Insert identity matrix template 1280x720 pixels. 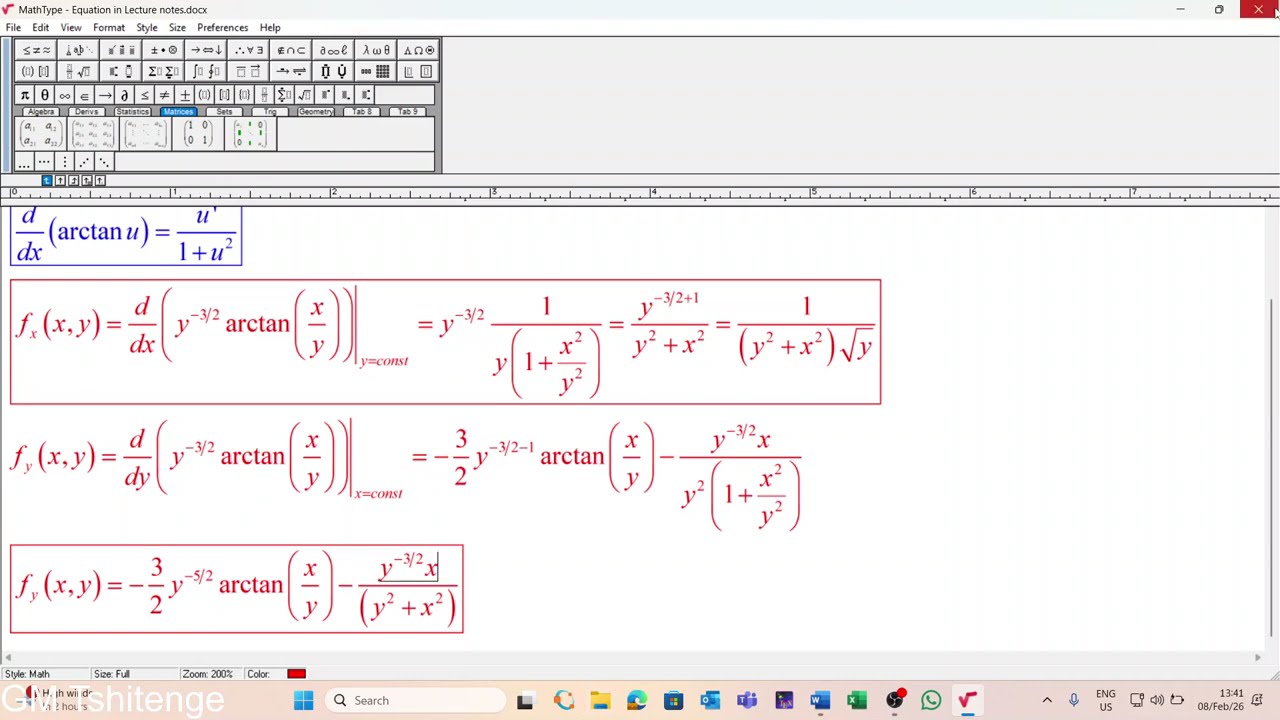point(197,134)
